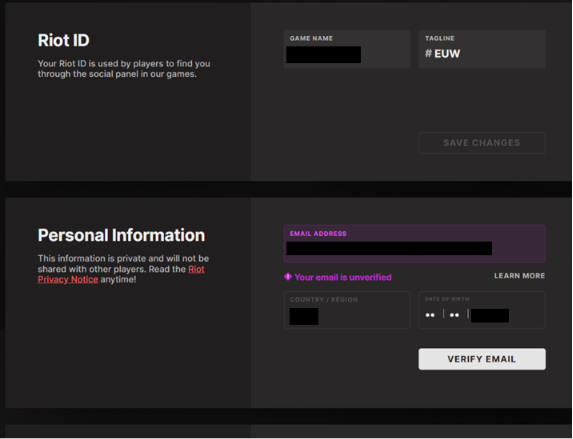Click the Riot ID heading
Screen dimensions: 573x439
64,40
